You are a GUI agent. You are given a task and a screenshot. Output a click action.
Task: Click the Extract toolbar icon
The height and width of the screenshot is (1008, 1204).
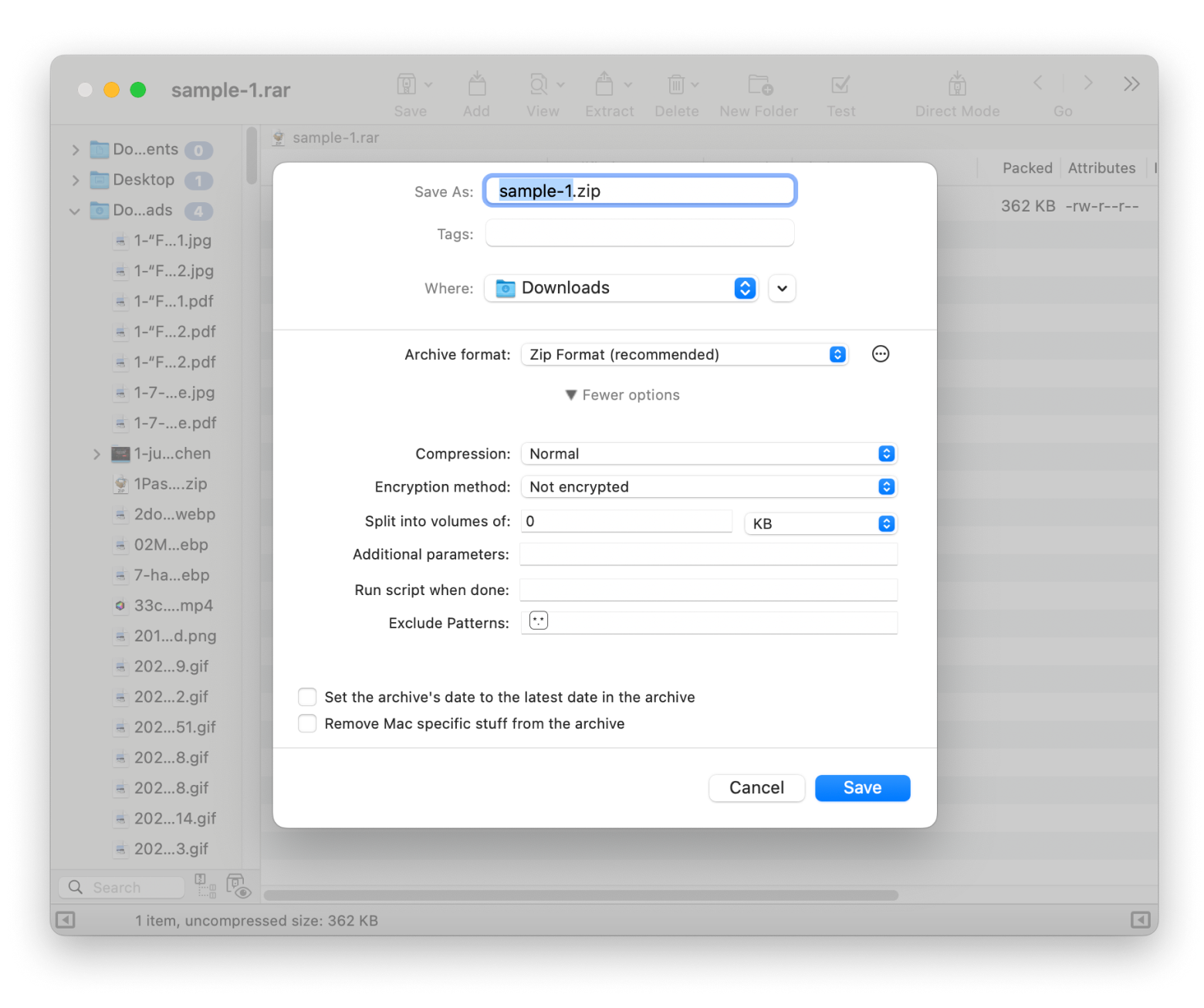click(605, 85)
